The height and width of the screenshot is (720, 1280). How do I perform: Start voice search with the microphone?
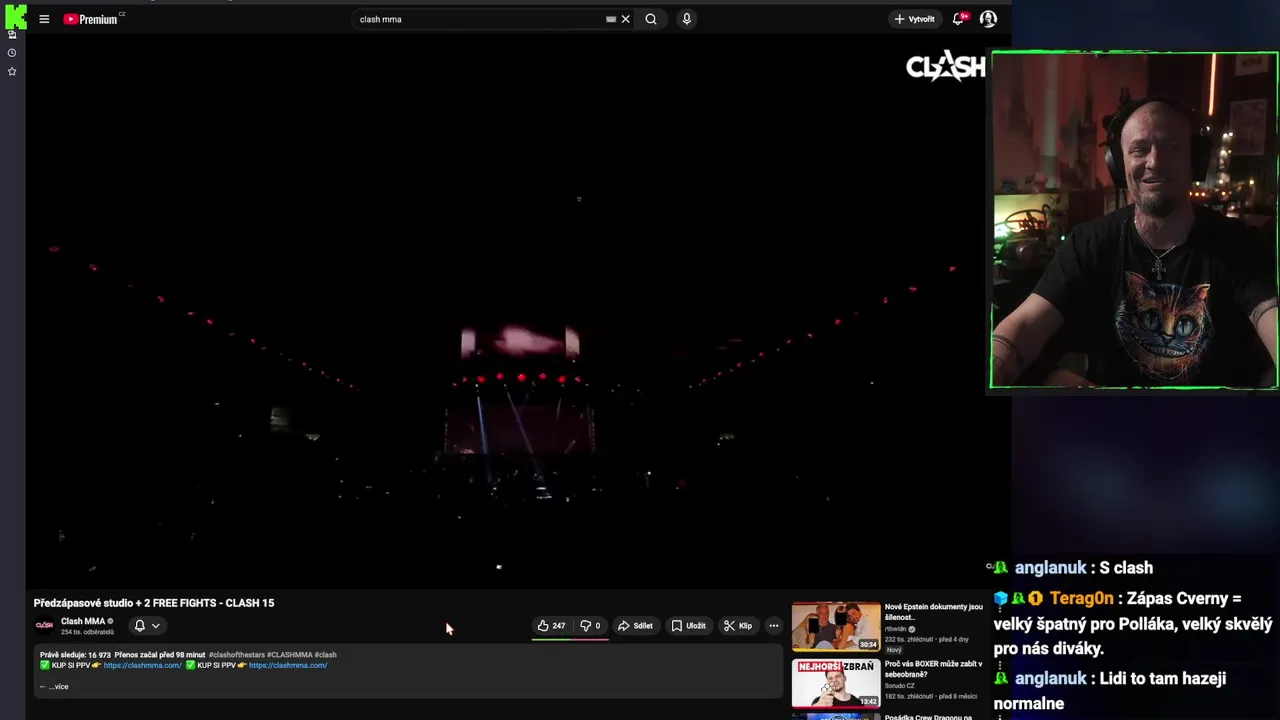point(686,19)
